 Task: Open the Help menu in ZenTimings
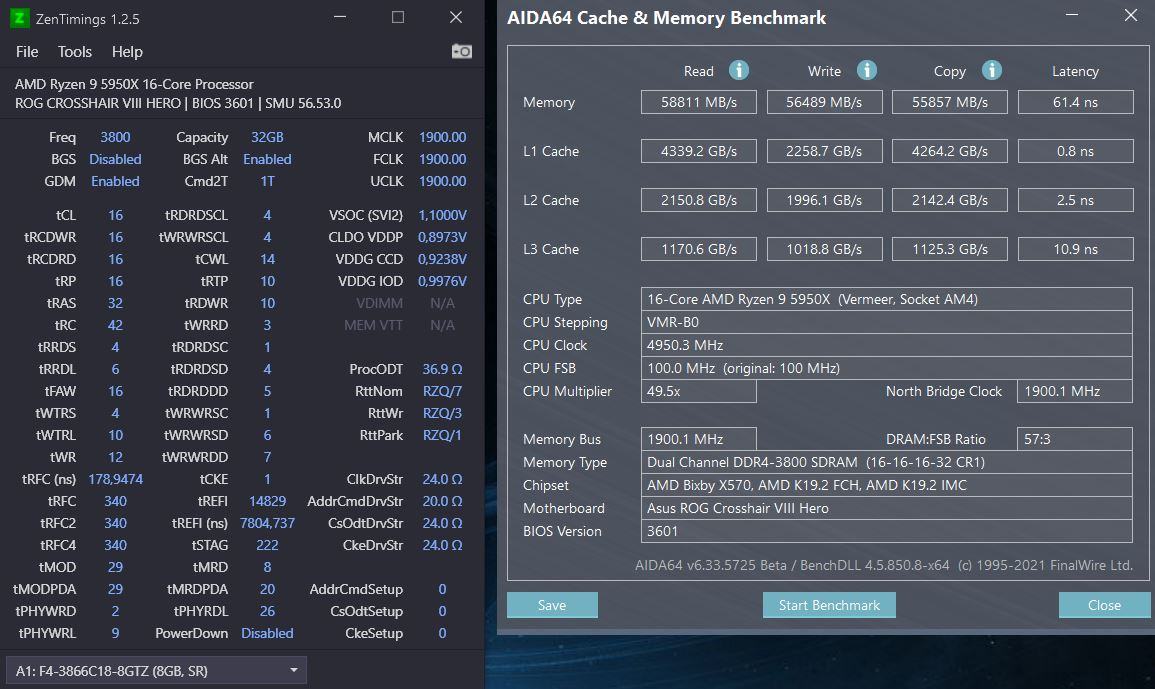[x=127, y=52]
